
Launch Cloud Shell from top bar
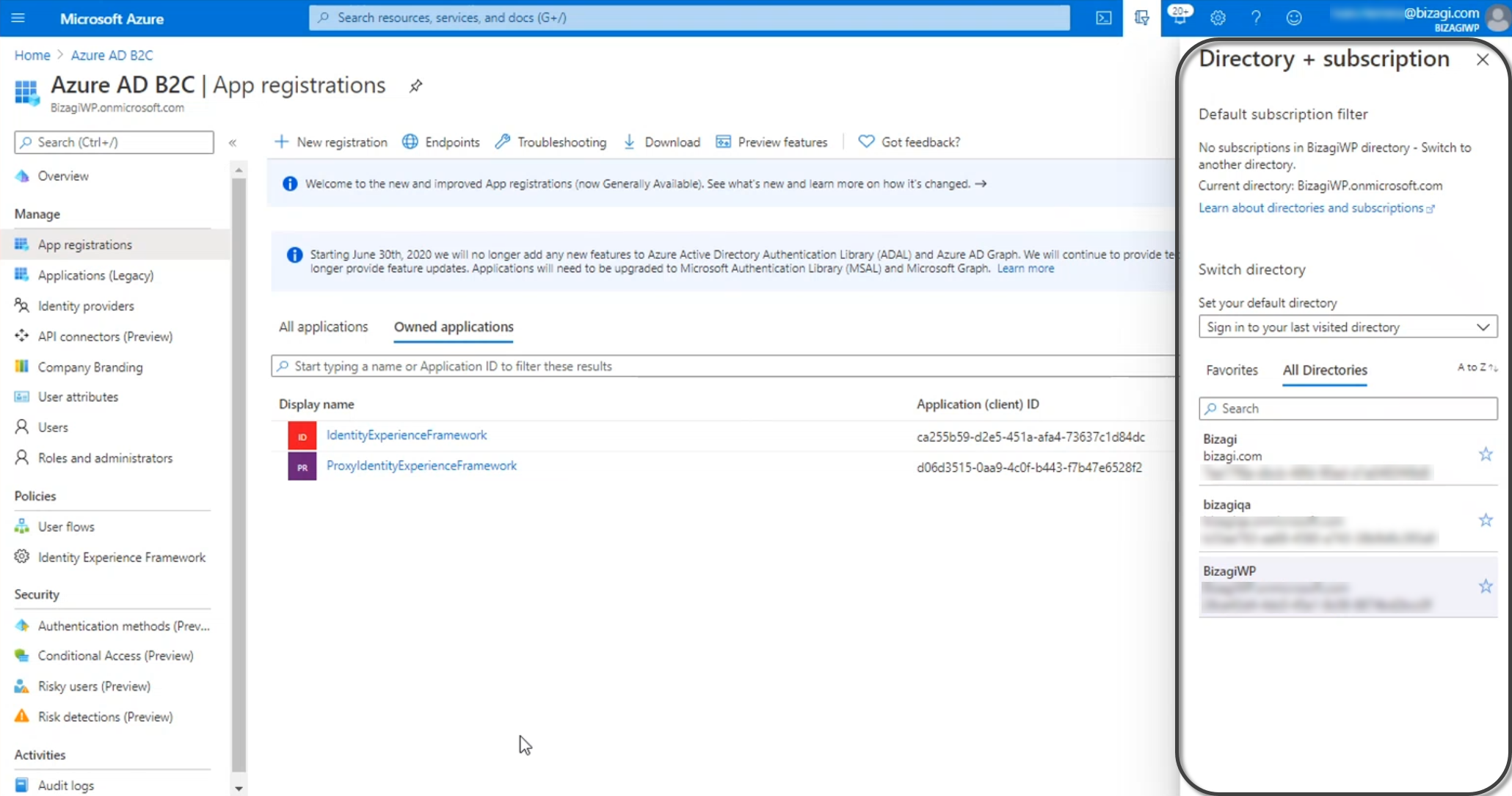click(x=1103, y=18)
